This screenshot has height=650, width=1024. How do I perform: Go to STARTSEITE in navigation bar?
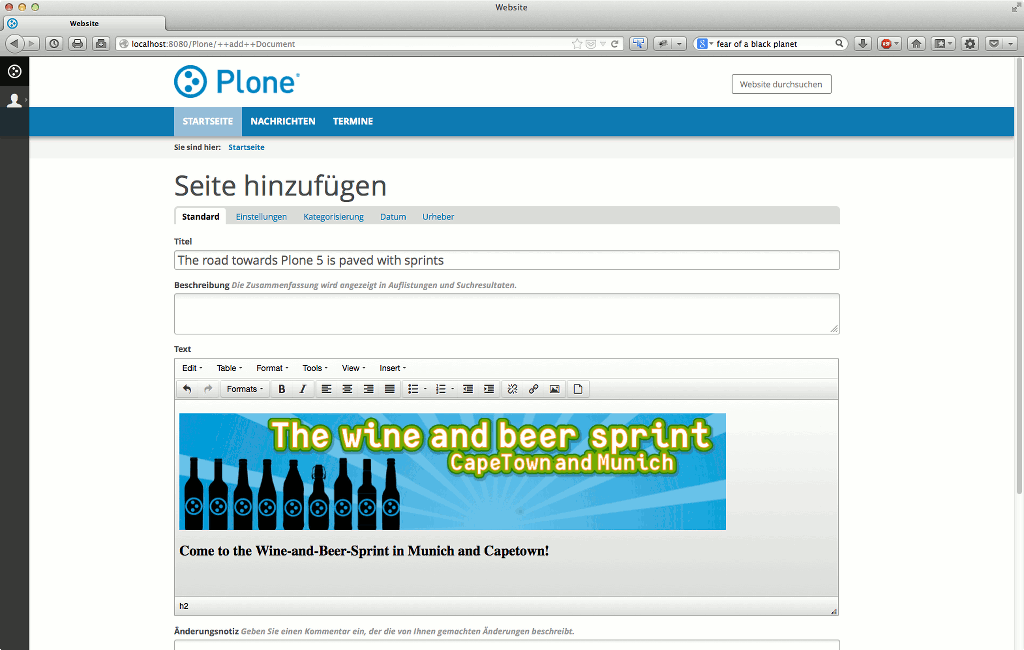pos(208,122)
